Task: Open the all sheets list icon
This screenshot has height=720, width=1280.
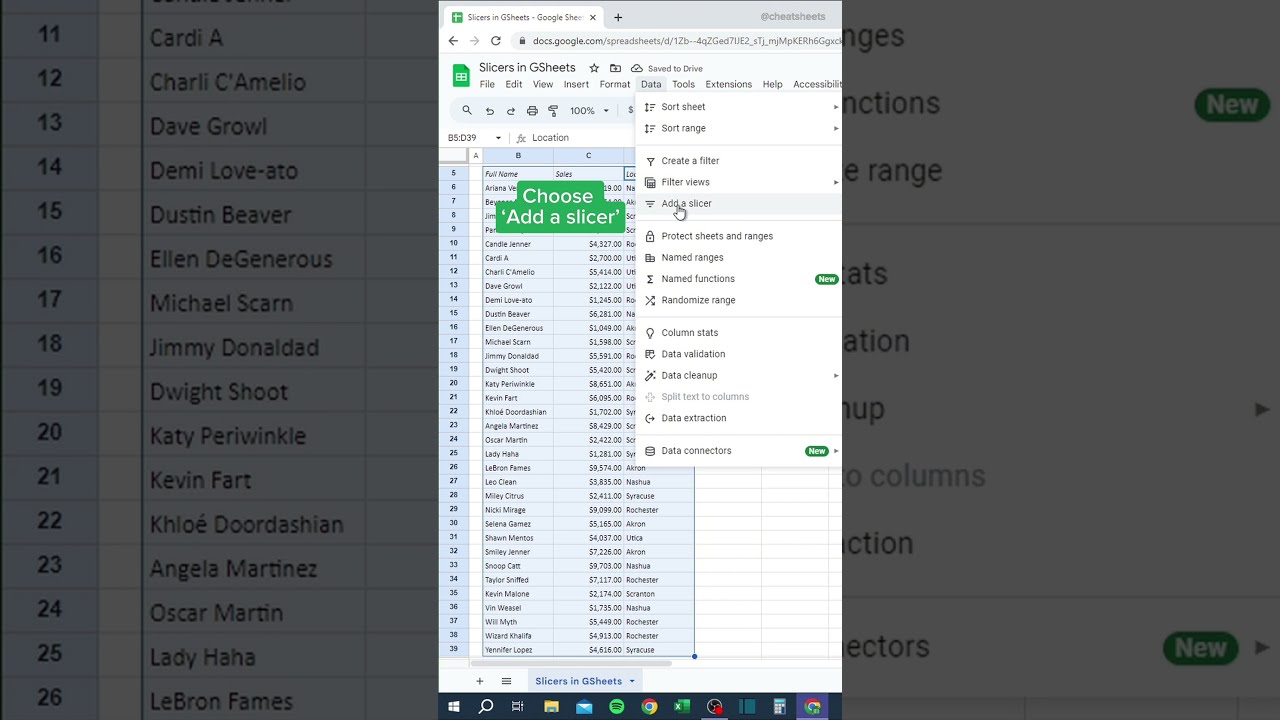Action: pyautogui.click(x=506, y=681)
